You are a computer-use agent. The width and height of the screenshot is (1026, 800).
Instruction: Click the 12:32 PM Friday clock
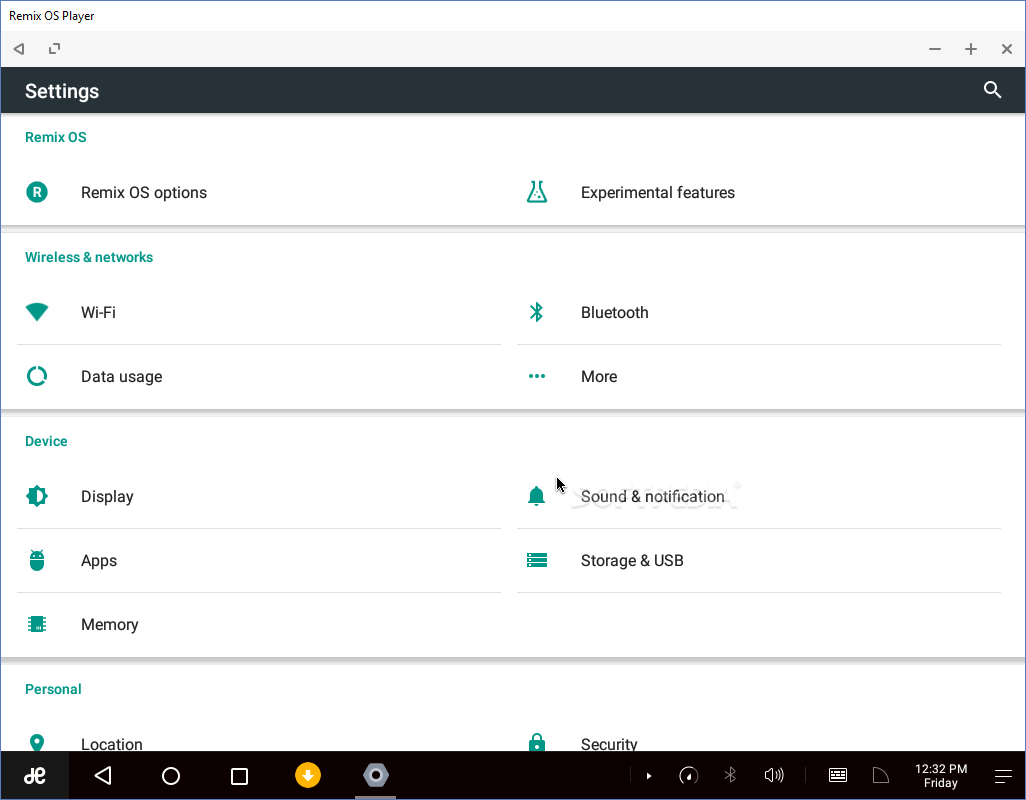pos(941,776)
